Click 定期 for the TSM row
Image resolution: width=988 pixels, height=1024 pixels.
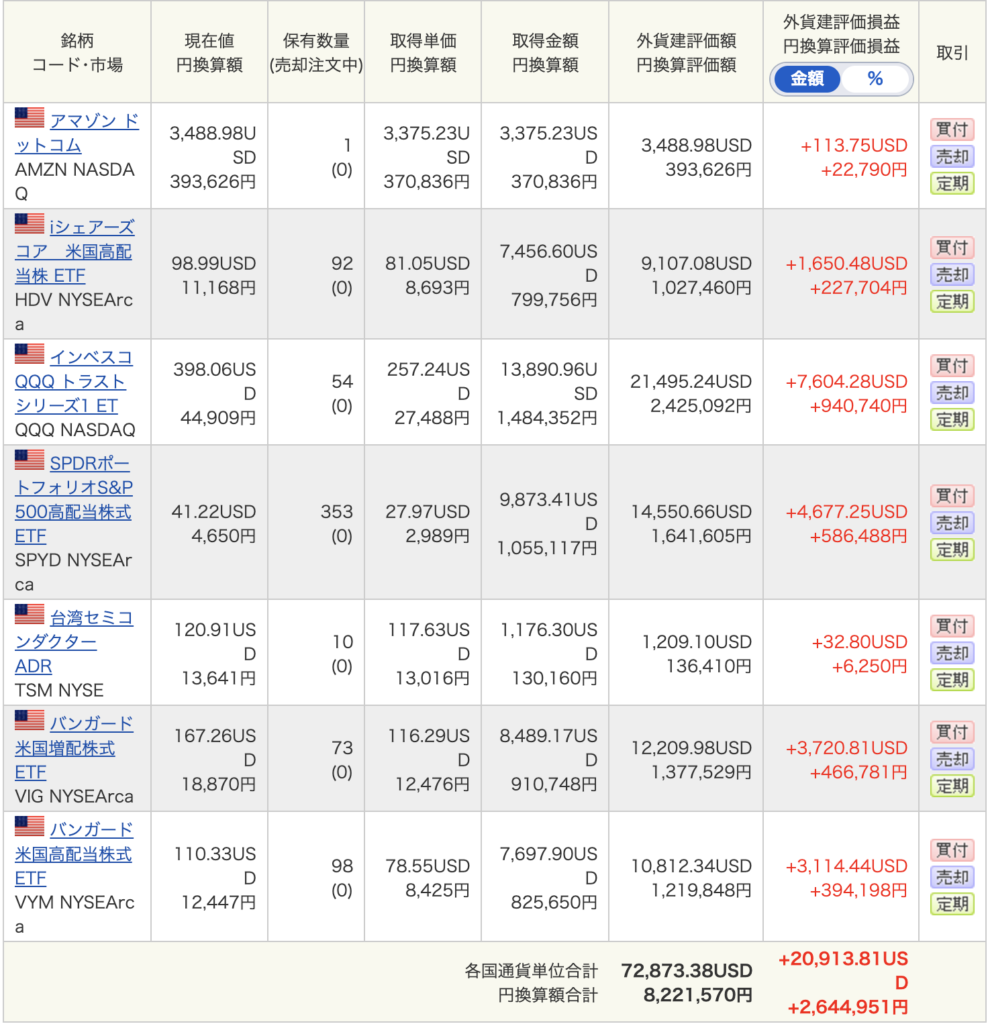tap(952, 680)
